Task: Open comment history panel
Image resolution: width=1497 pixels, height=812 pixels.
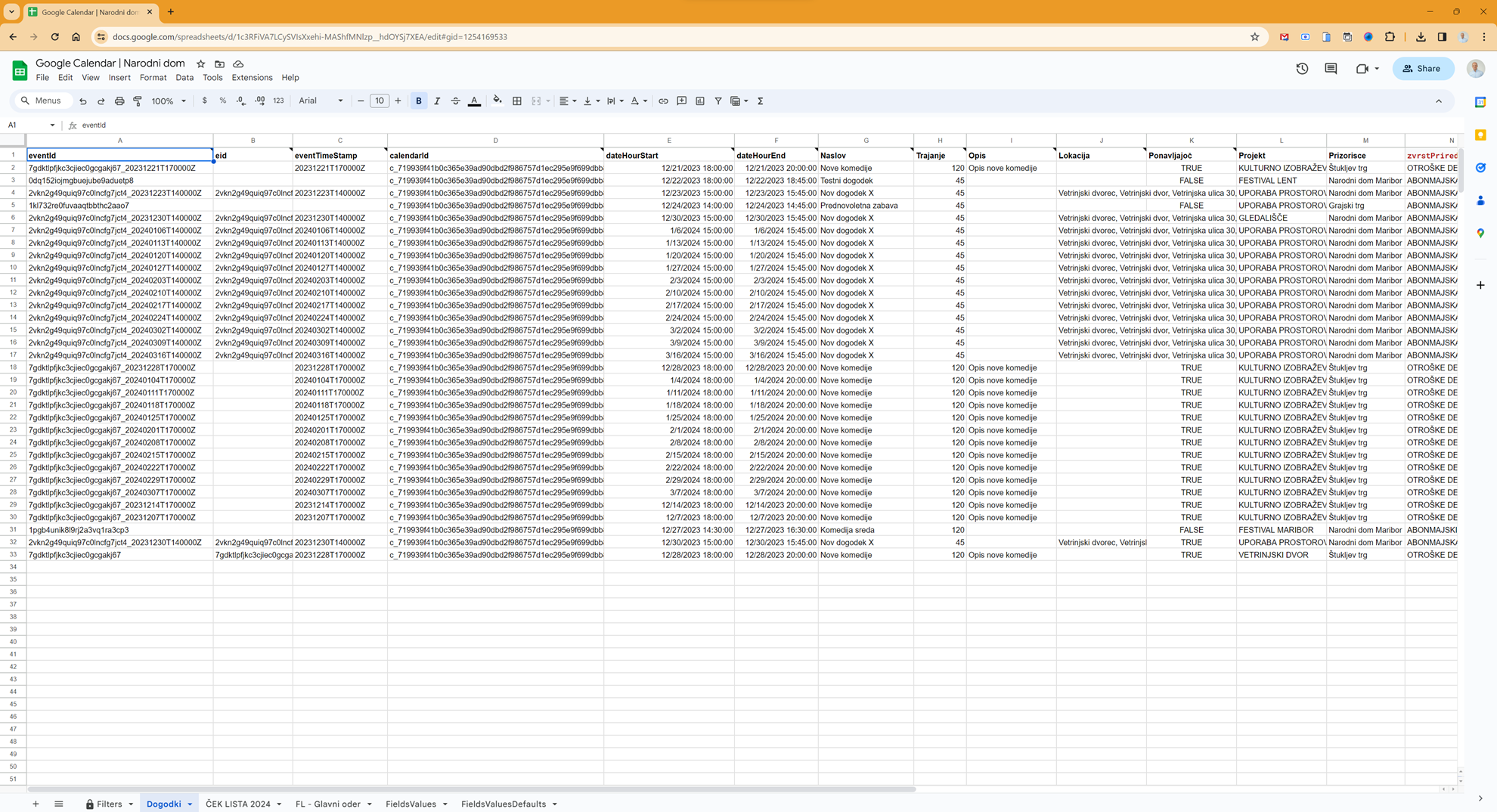Action: click(x=1331, y=69)
